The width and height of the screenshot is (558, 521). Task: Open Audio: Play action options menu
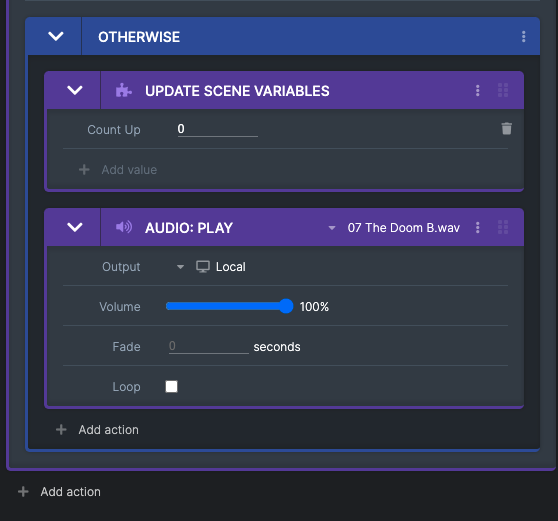tap(478, 227)
